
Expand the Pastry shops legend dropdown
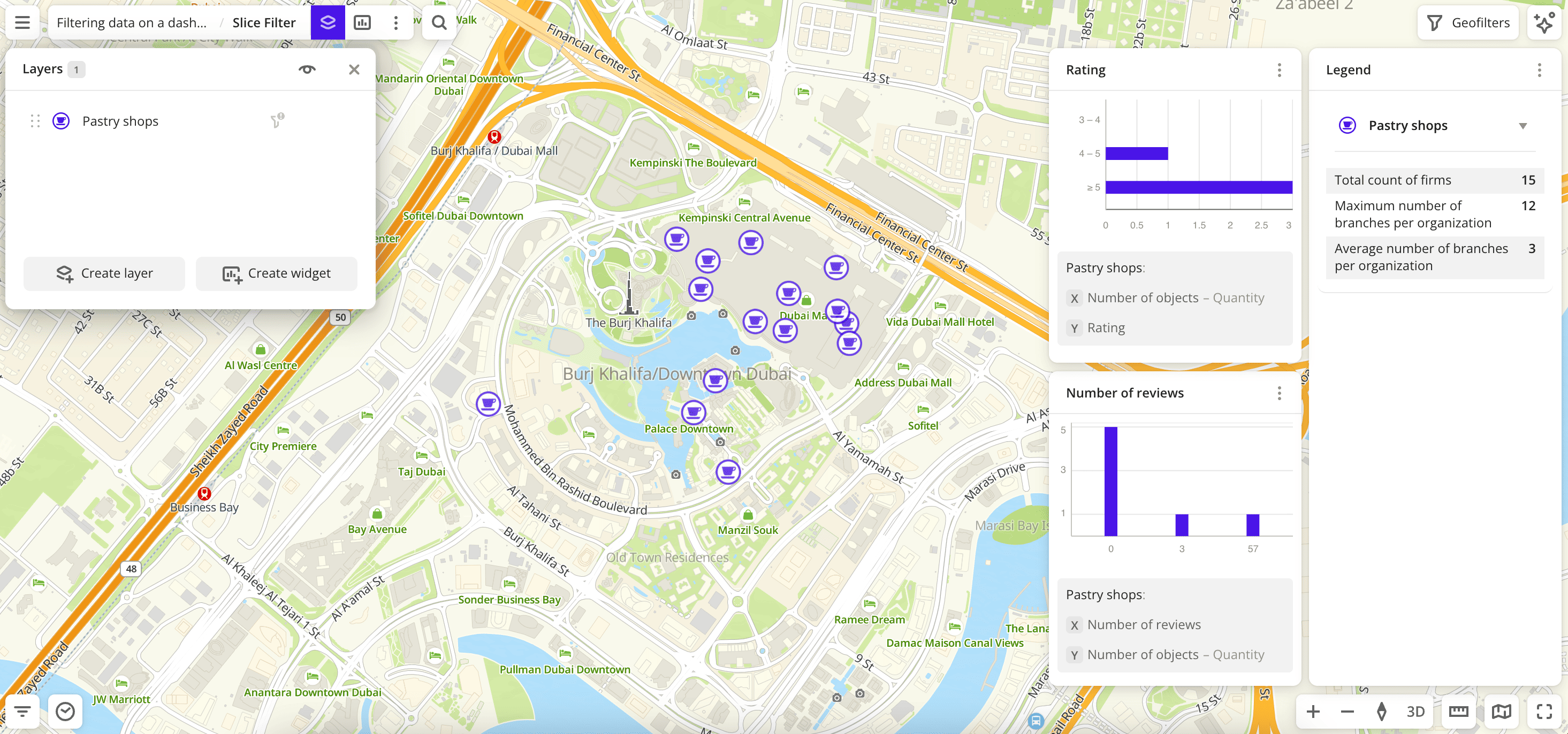coord(1523,126)
